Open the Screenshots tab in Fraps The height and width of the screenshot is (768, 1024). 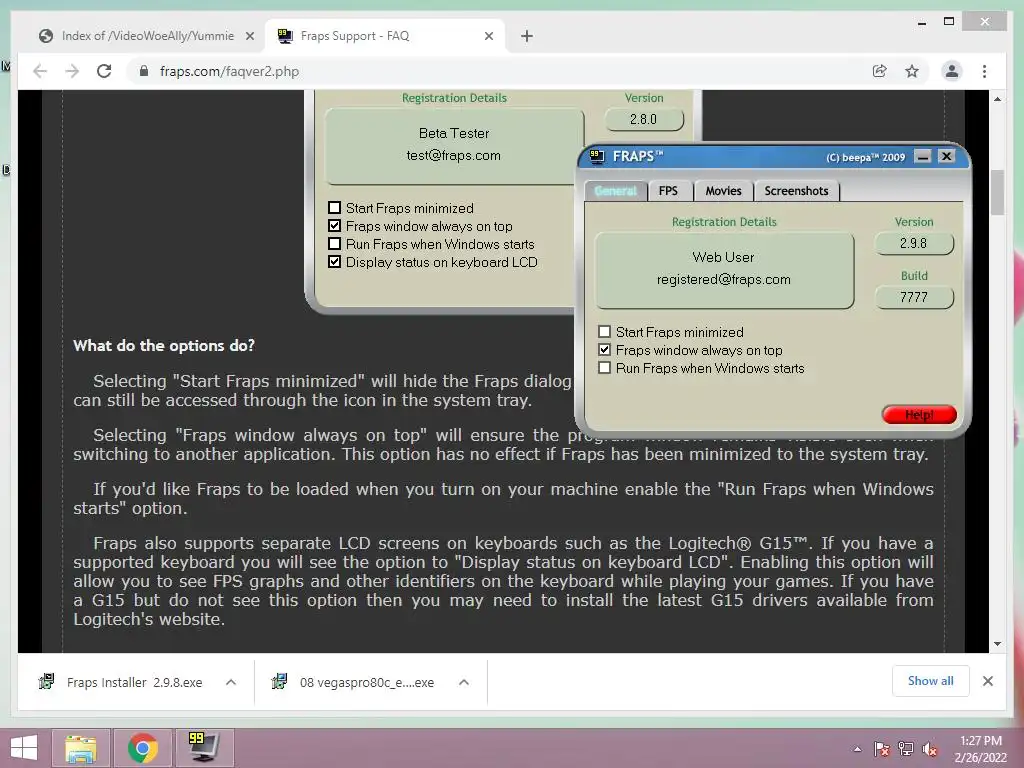point(796,191)
